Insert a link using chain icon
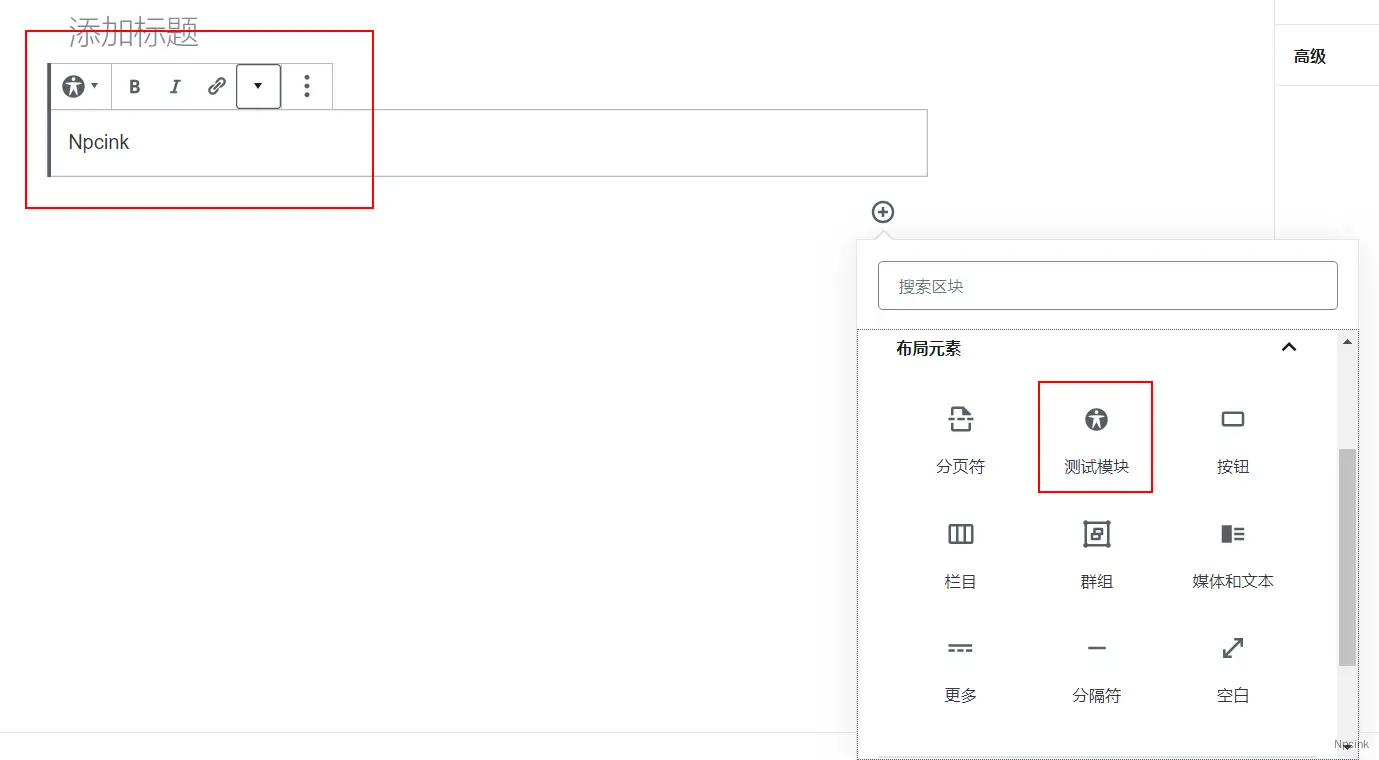1379x760 pixels. click(216, 87)
